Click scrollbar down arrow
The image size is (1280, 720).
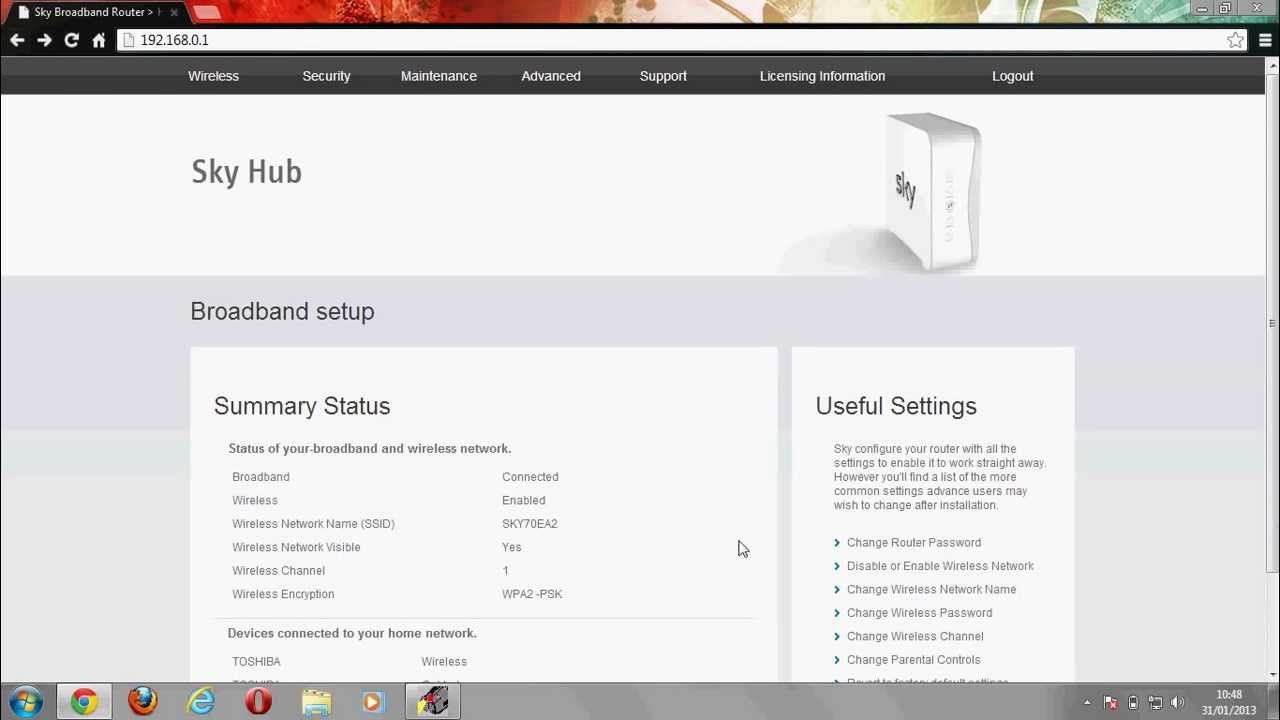tap(1272, 675)
